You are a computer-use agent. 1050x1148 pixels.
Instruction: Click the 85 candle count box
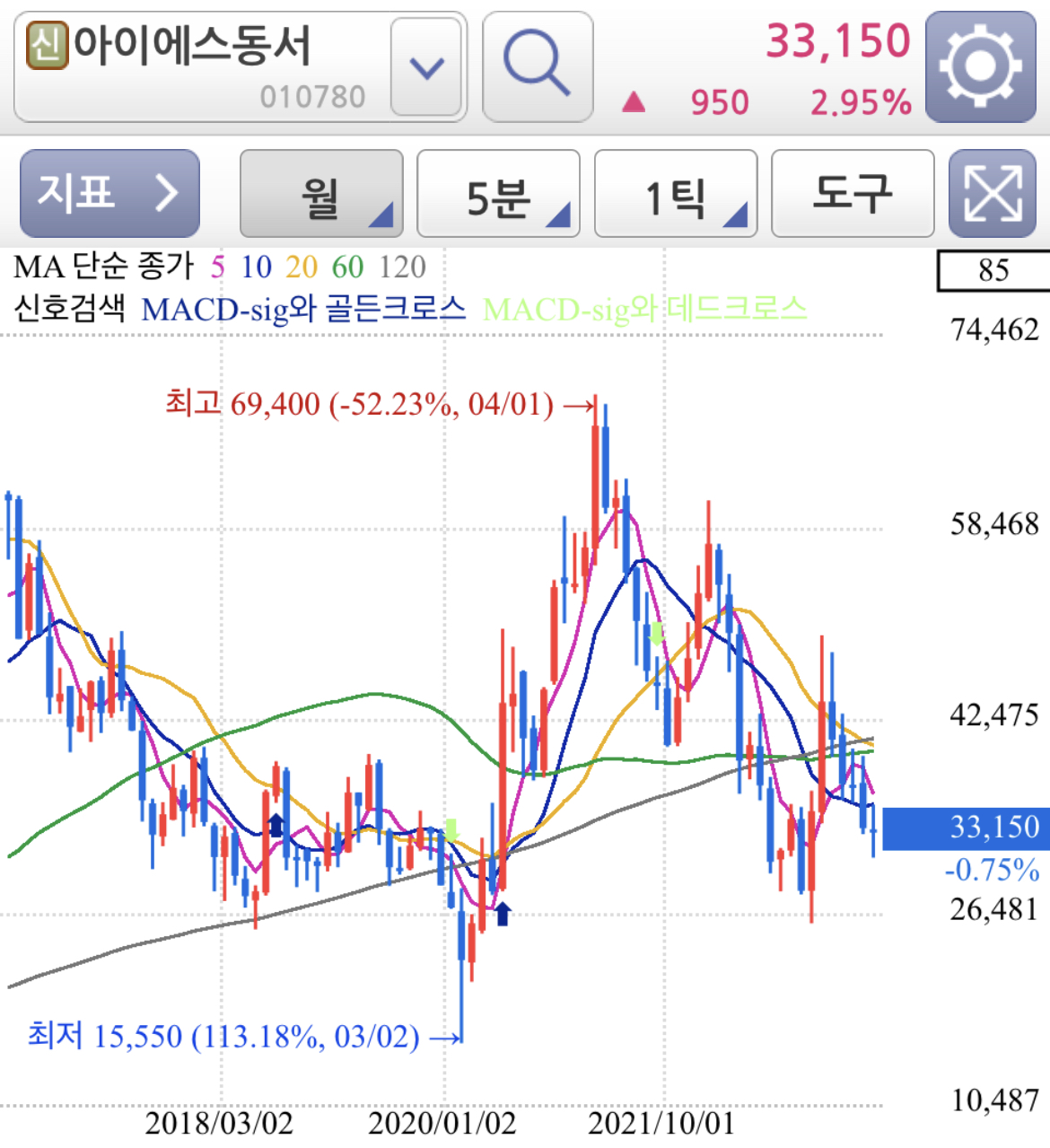(x=993, y=270)
